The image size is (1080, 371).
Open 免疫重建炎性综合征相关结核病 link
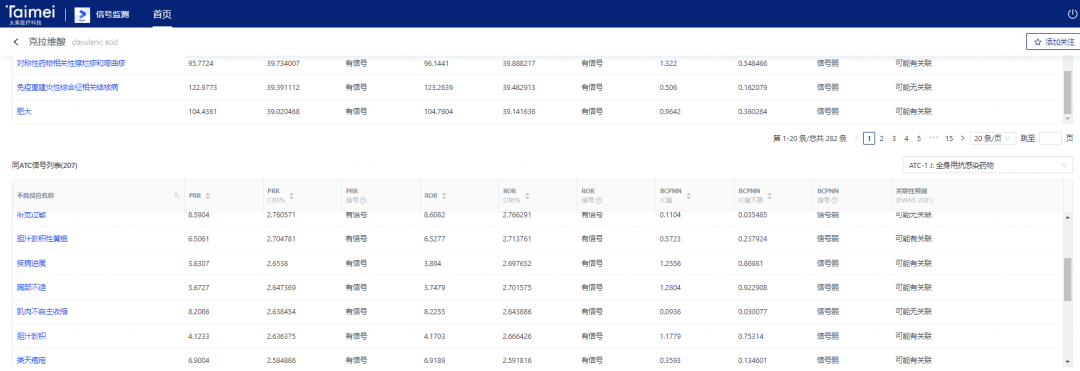(x=68, y=87)
